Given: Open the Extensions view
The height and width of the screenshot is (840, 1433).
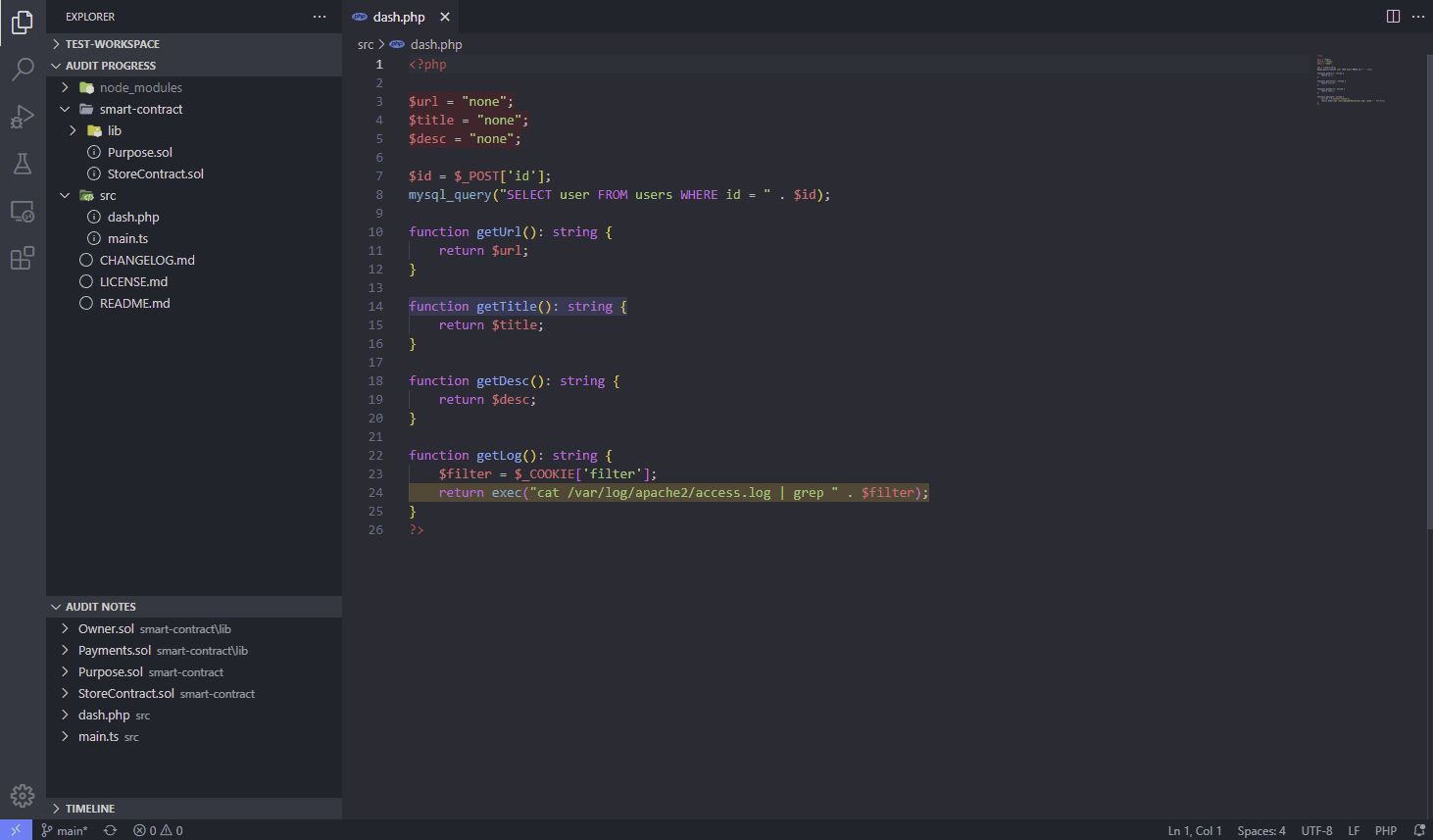Looking at the screenshot, I should coord(23,259).
